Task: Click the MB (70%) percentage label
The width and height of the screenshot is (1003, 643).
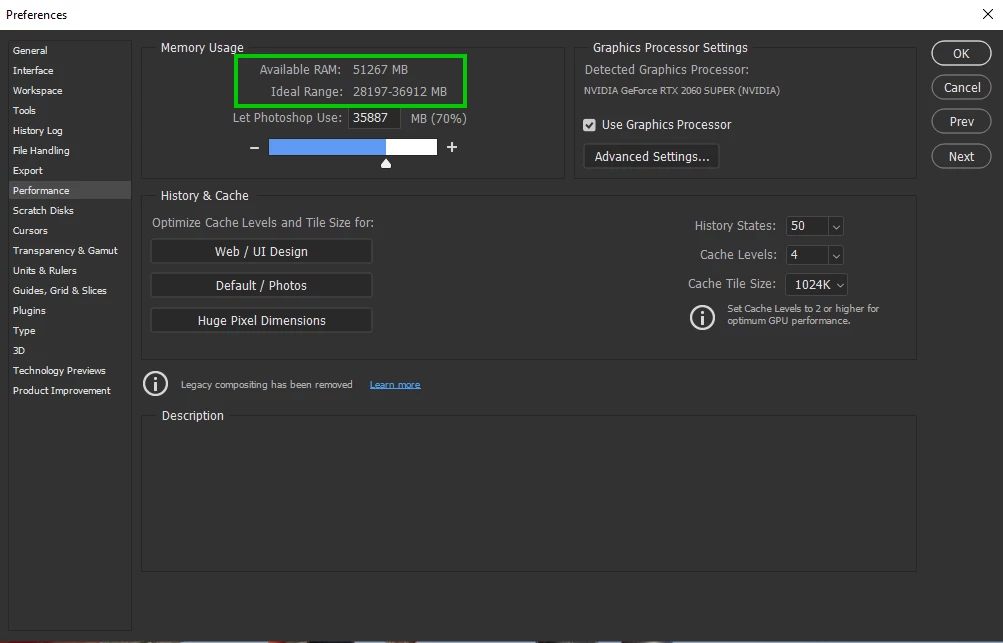Action: coord(438,118)
